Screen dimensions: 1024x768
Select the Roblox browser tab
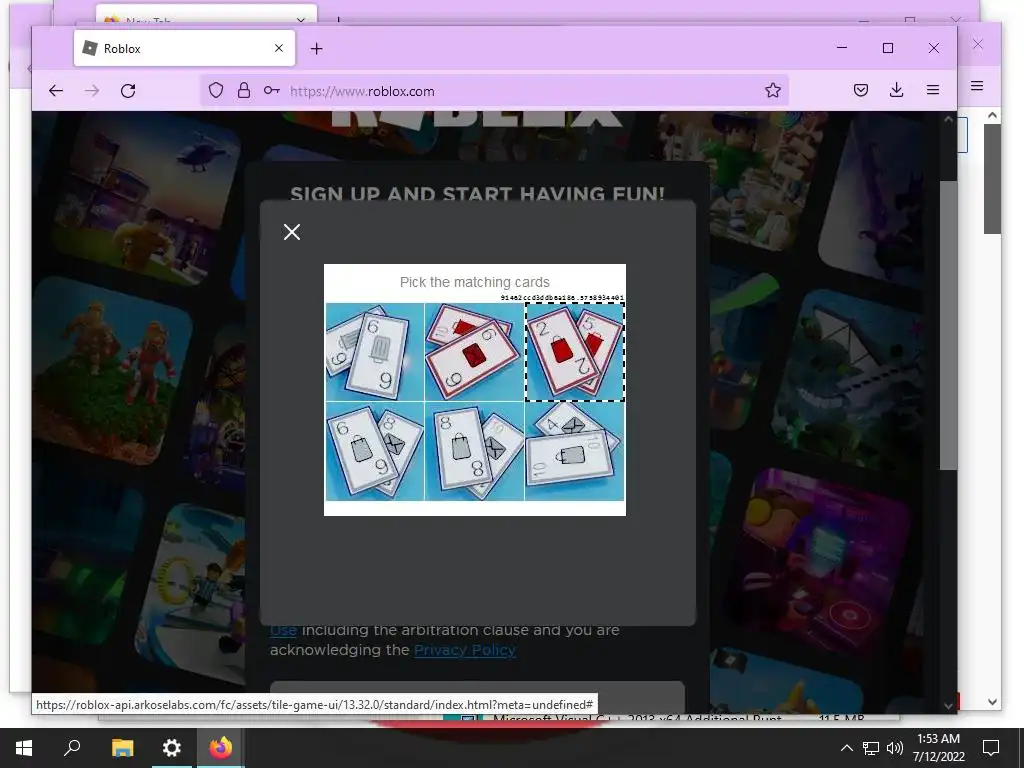point(184,48)
